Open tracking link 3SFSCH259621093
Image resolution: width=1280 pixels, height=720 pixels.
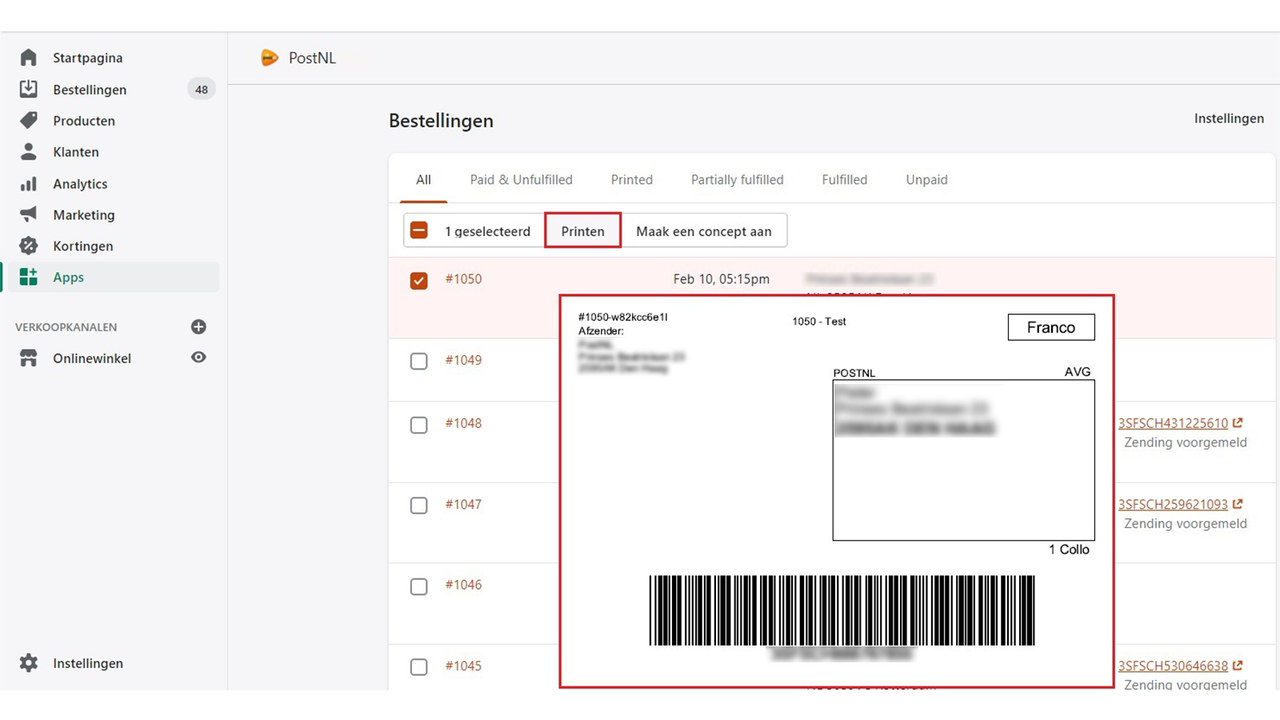(1173, 504)
